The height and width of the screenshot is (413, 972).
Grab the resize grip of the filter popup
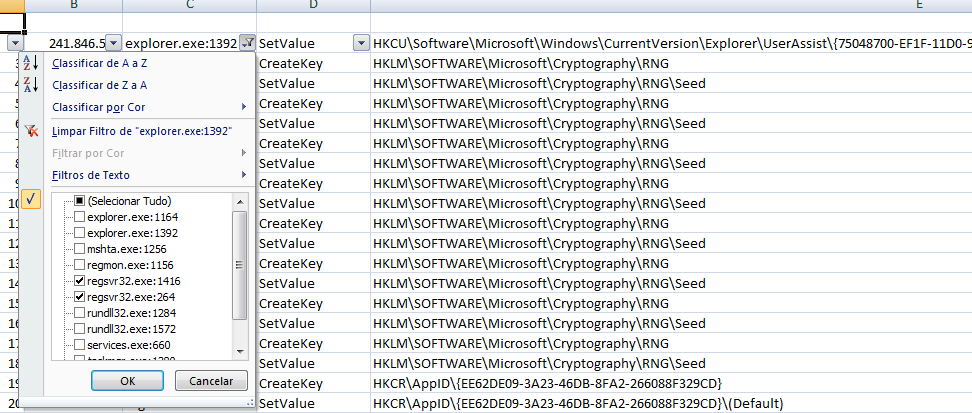[248, 401]
